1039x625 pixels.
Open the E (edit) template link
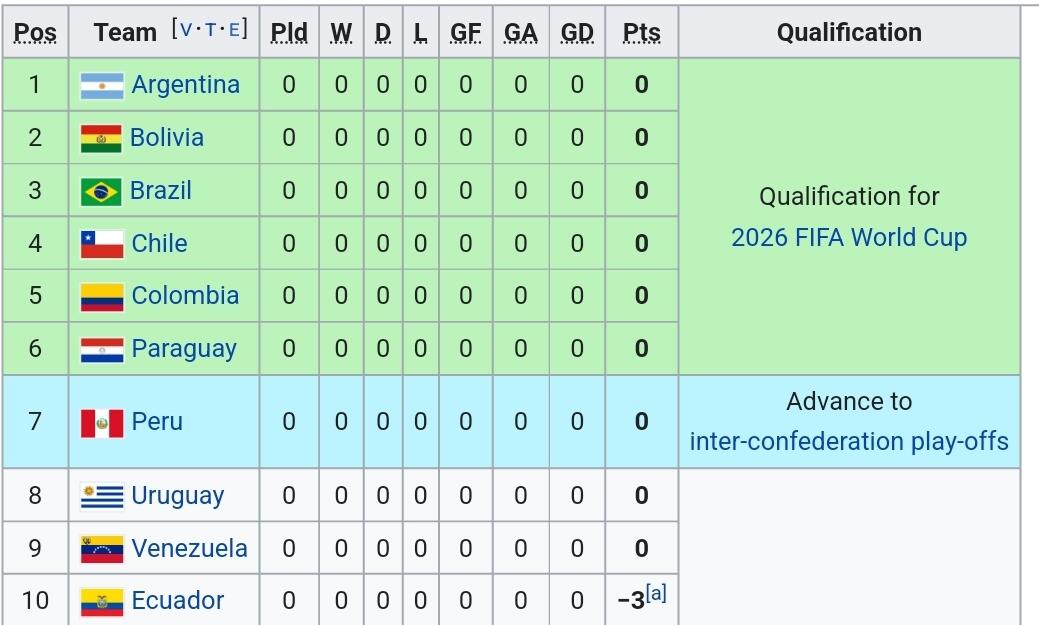pos(233,30)
